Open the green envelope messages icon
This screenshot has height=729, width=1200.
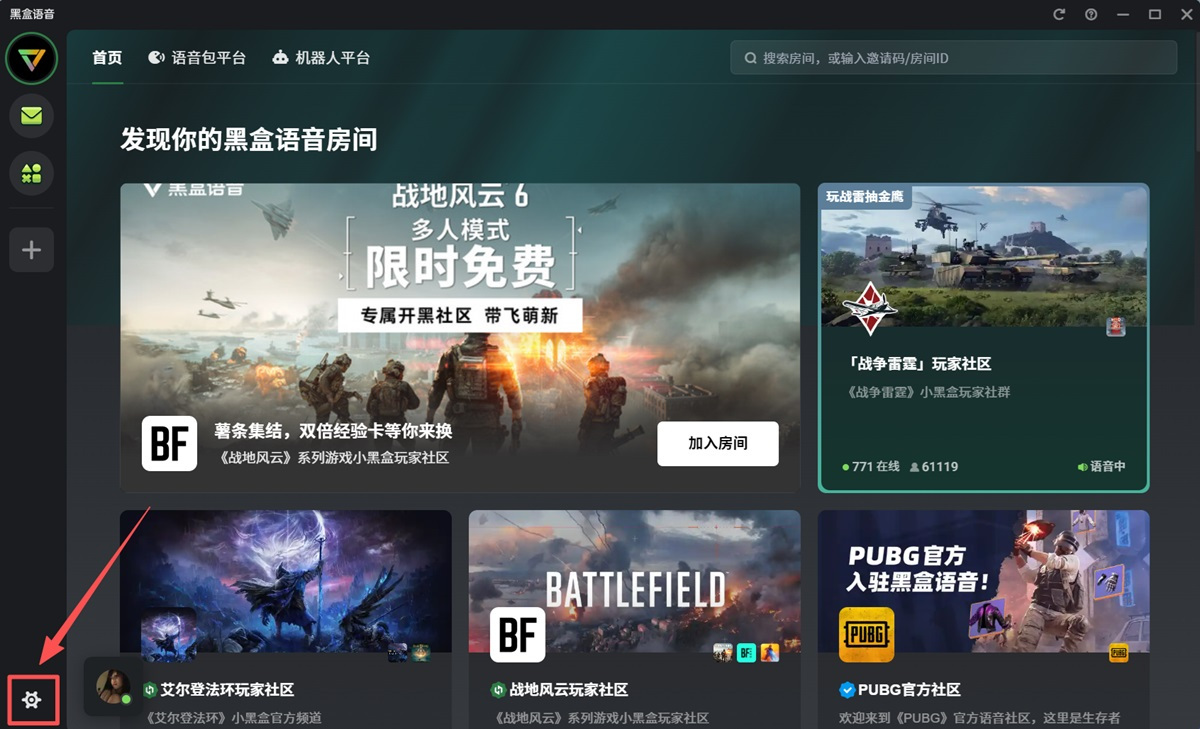(31, 116)
